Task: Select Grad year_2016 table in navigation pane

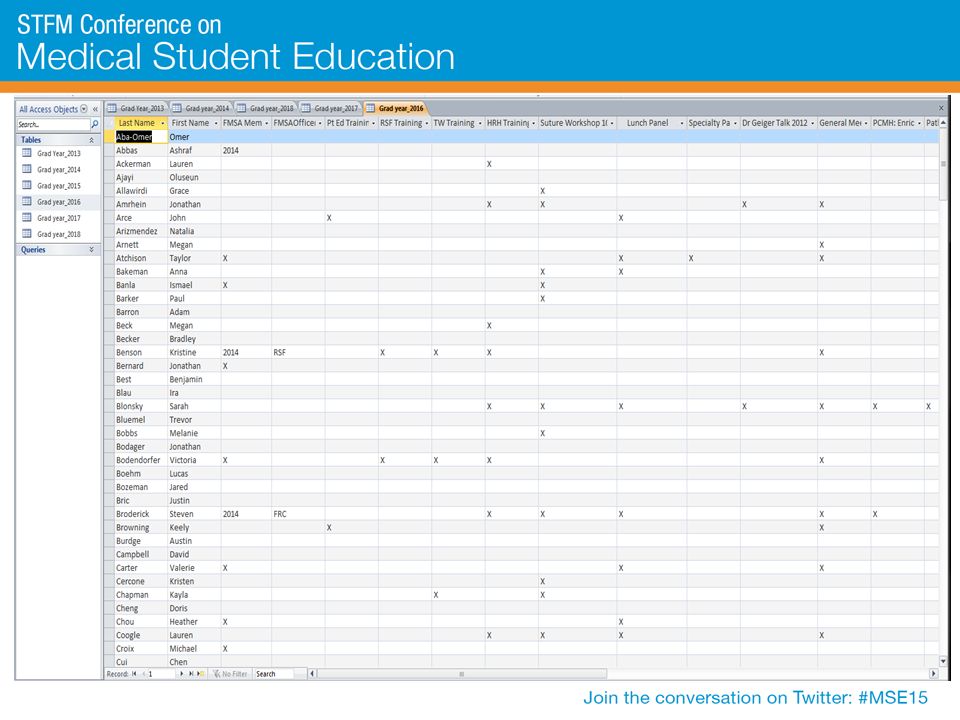Action: pos(58,202)
